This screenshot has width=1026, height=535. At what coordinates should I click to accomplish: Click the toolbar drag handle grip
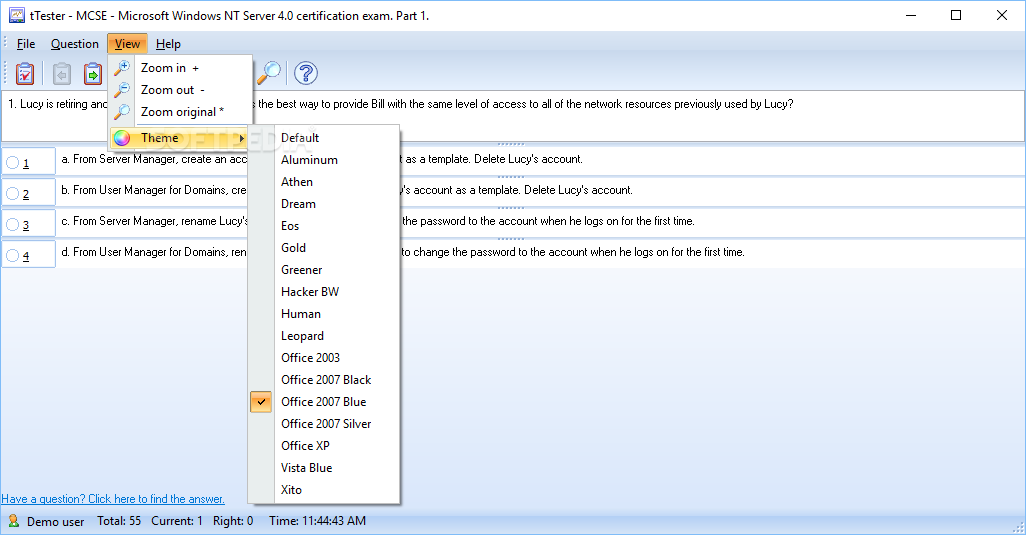[7, 73]
